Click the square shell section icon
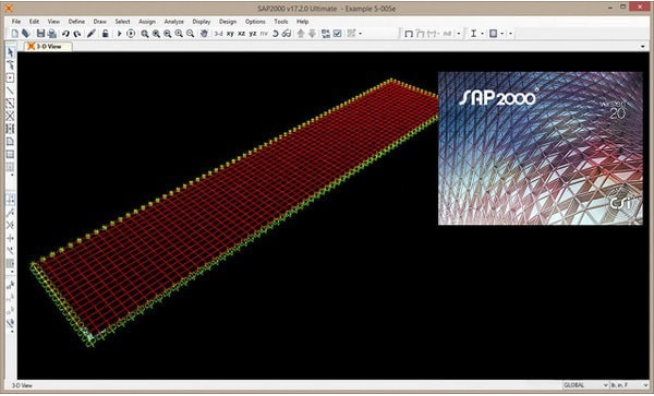The image size is (654, 396). point(493,34)
